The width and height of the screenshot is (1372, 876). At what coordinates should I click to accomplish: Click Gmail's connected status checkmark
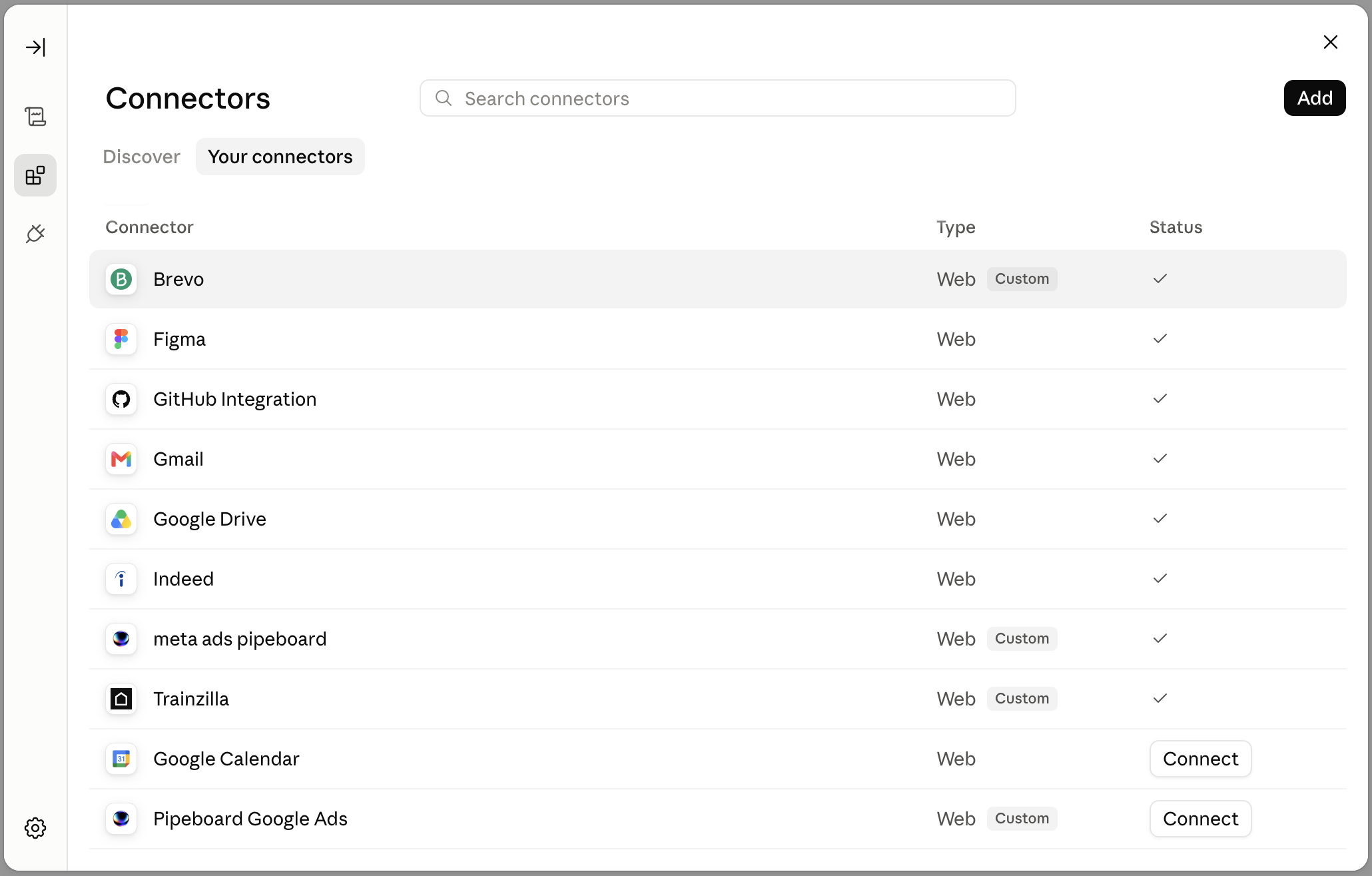point(1160,458)
